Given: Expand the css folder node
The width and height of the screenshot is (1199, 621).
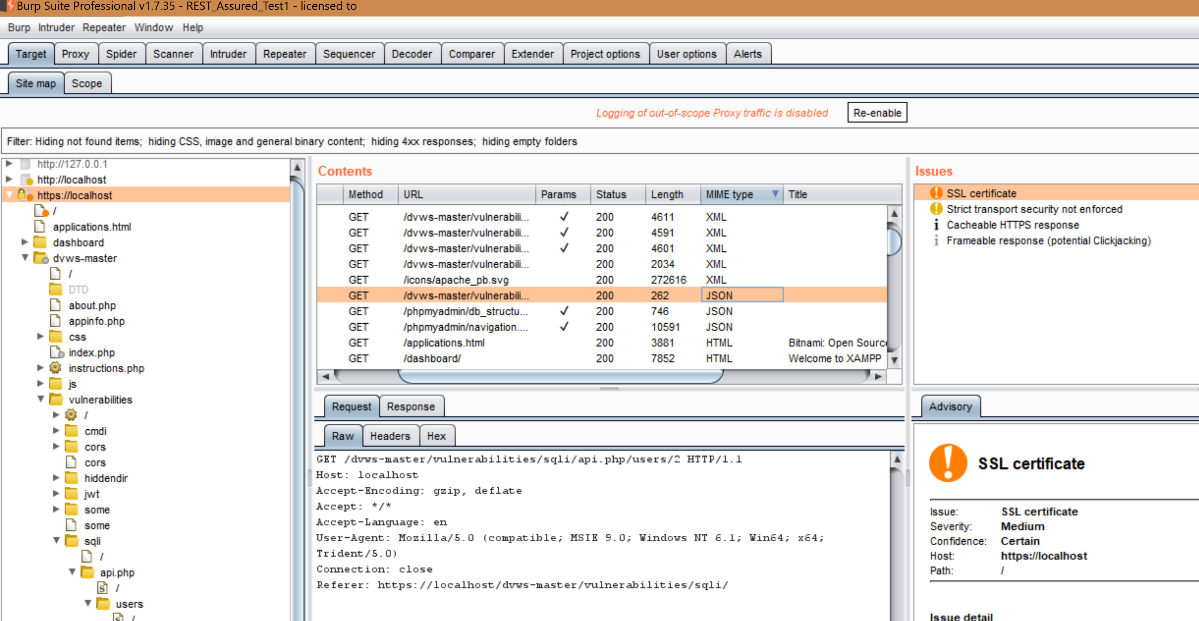Looking at the screenshot, I should (41, 337).
